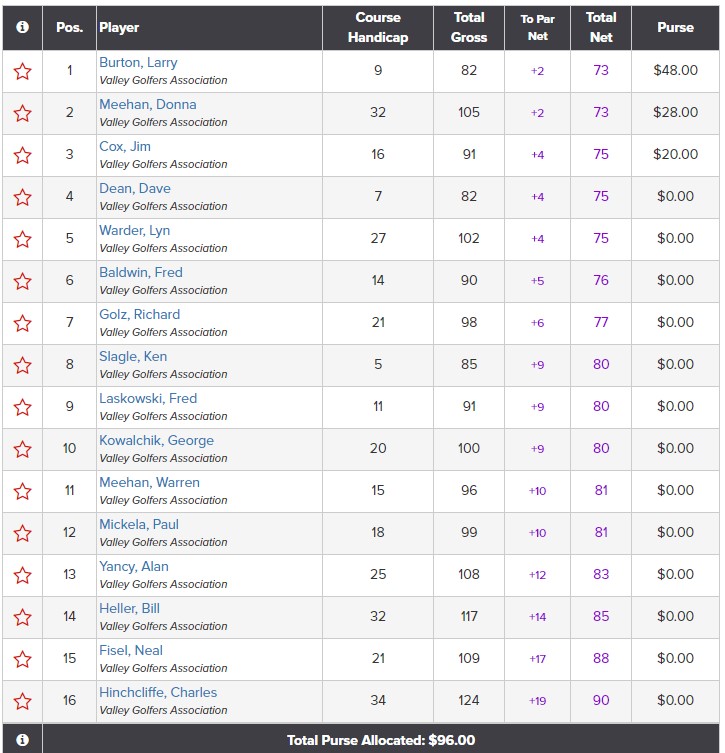Open Fisel, Neal player link
This screenshot has height=753, width=725.
[x=130, y=651]
